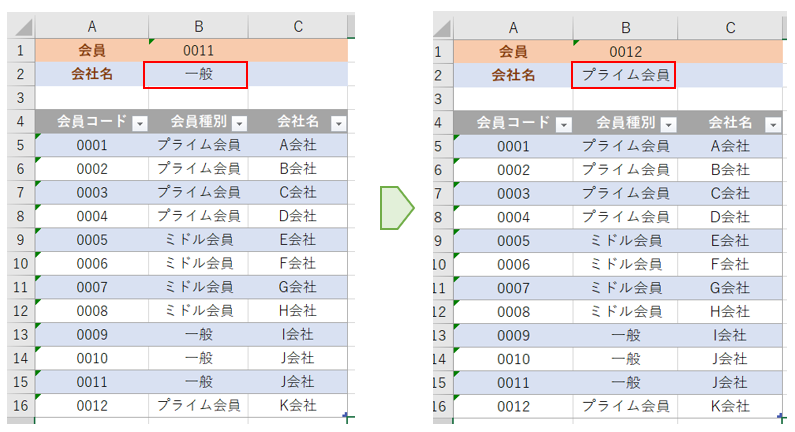
Task: Expand 会員種別 filter arrow in right table
Action: [667, 123]
